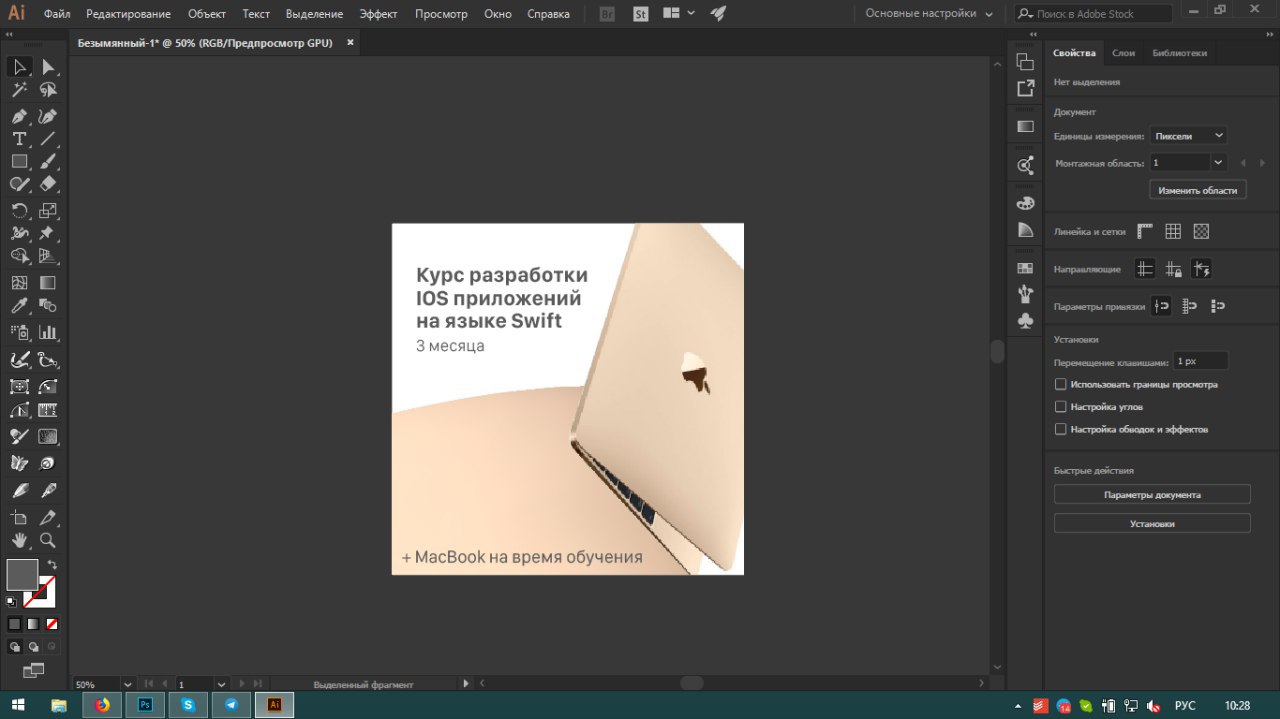Toggle smart guides icon in Направляющие
Image resolution: width=1280 pixels, height=719 pixels.
(1202, 269)
